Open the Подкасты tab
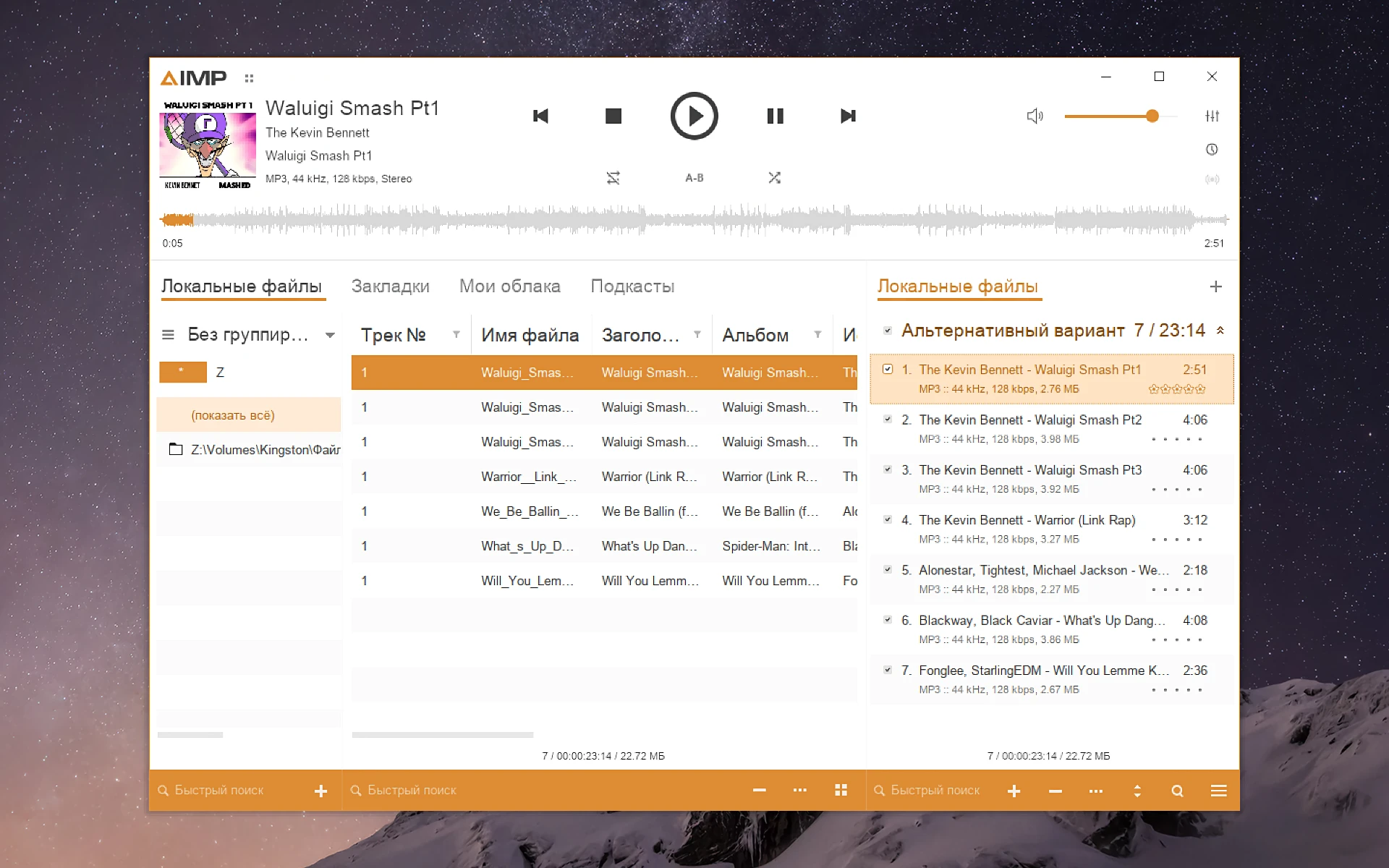Screen dimensions: 1389x868 (632, 286)
